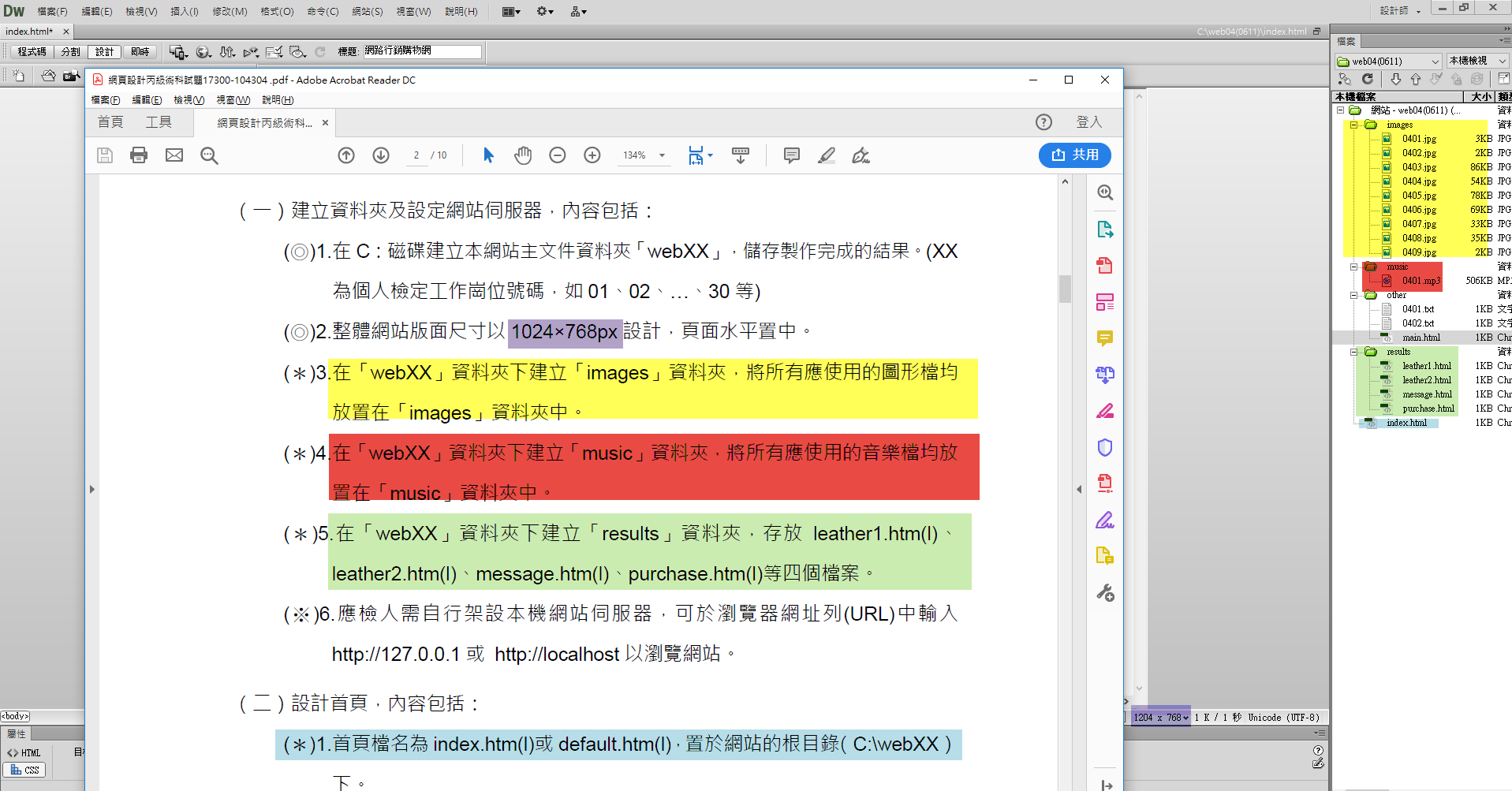
Task: Toggle 分割 split view
Action: (71, 52)
